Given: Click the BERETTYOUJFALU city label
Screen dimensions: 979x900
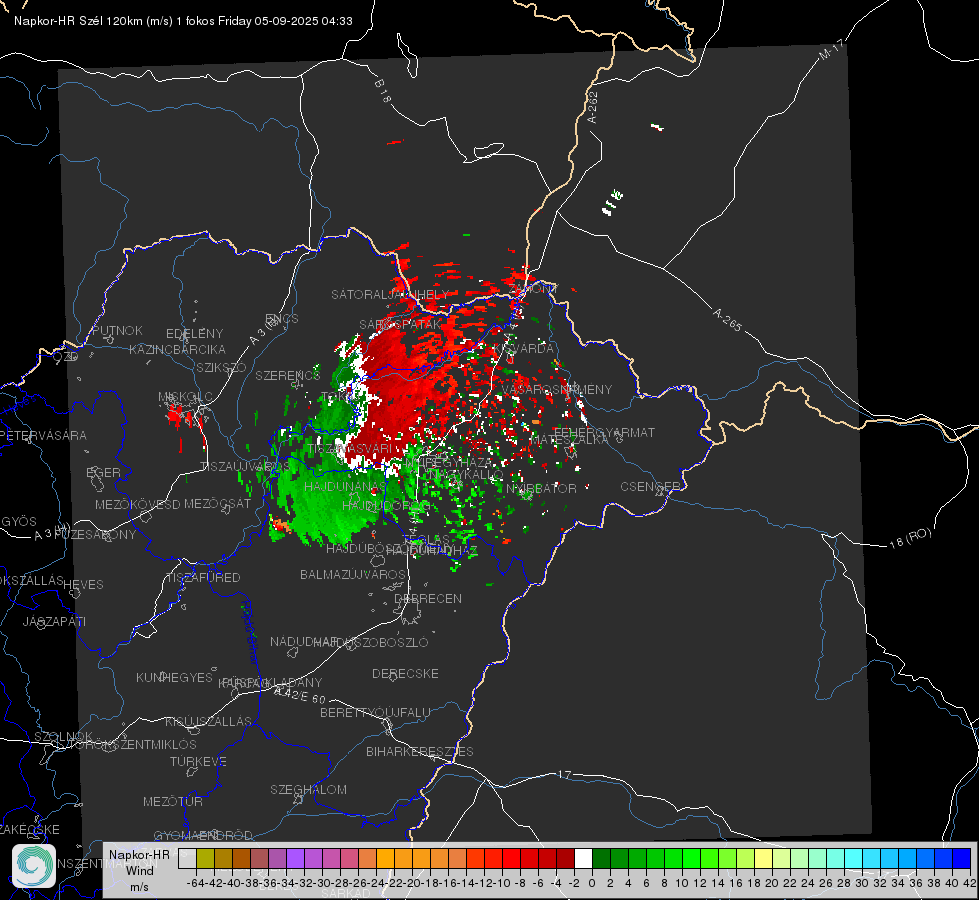Looking at the screenshot, I should [375, 712].
